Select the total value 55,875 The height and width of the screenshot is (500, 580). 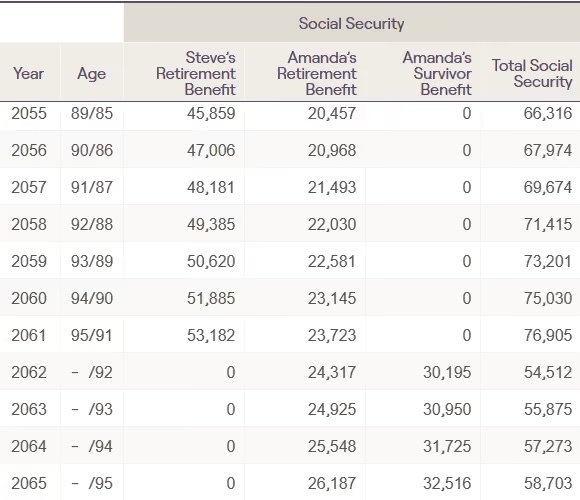point(548,409)
